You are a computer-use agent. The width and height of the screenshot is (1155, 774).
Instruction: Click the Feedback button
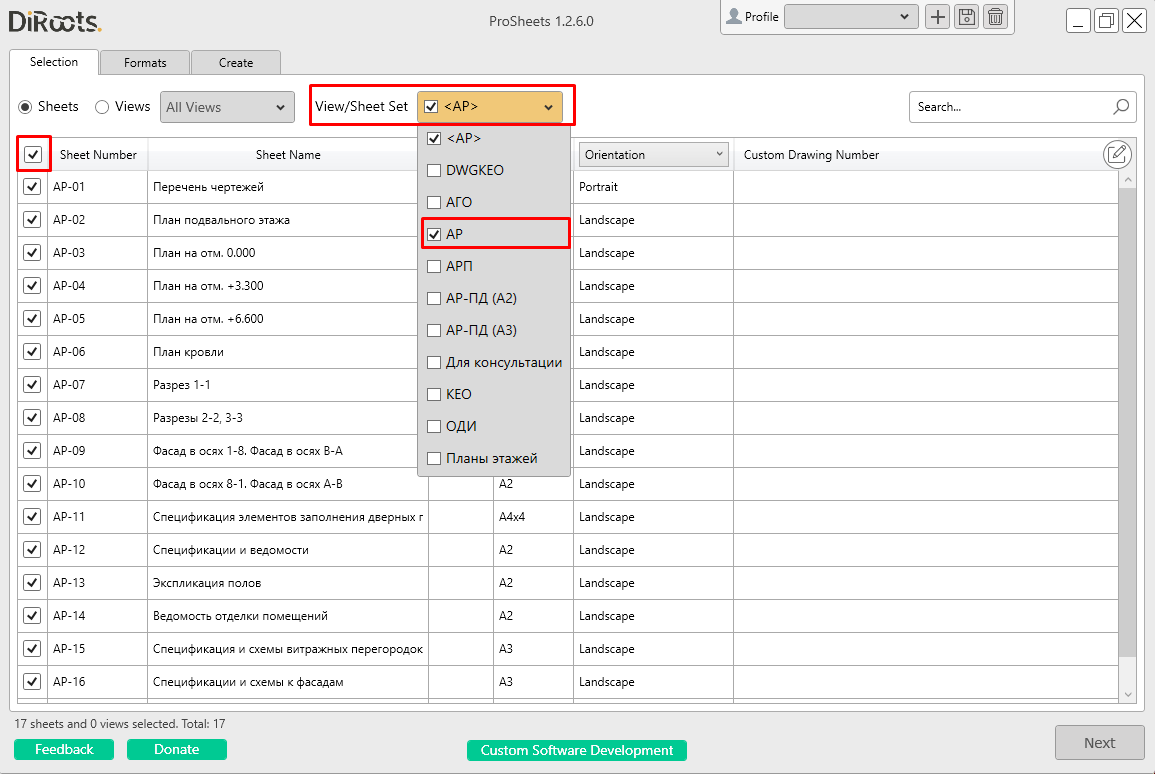[63, 748]
